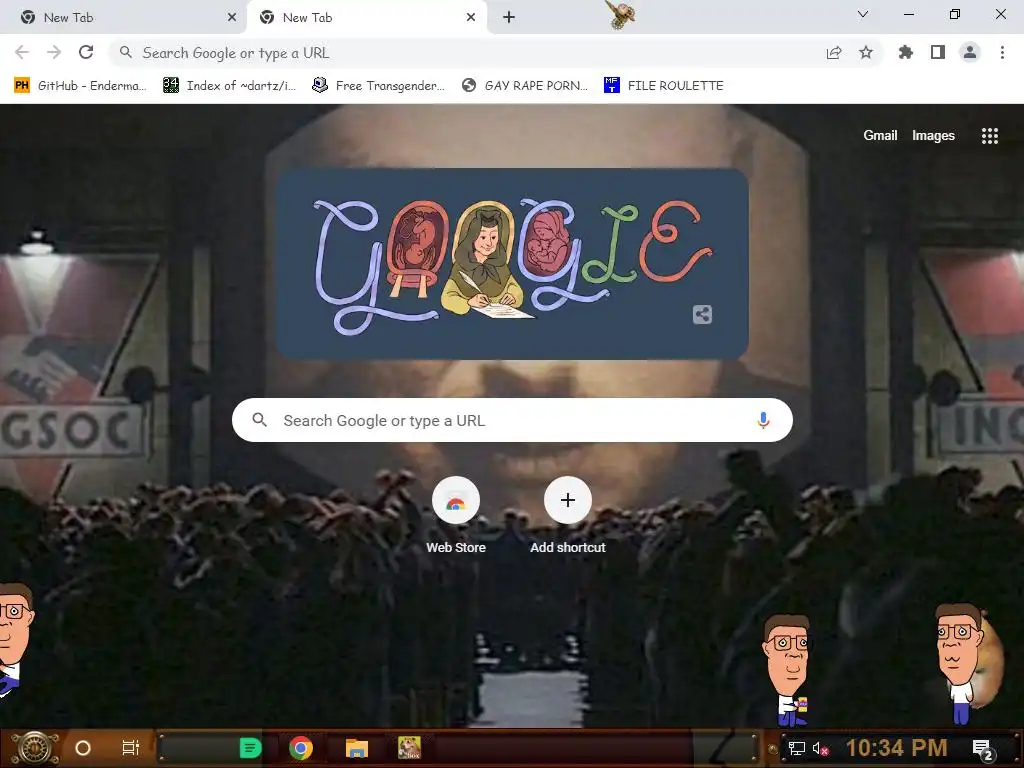The width and height of the screenshot is (1024, 768).
Task: Reload the current page
Action: pos(86,52)
